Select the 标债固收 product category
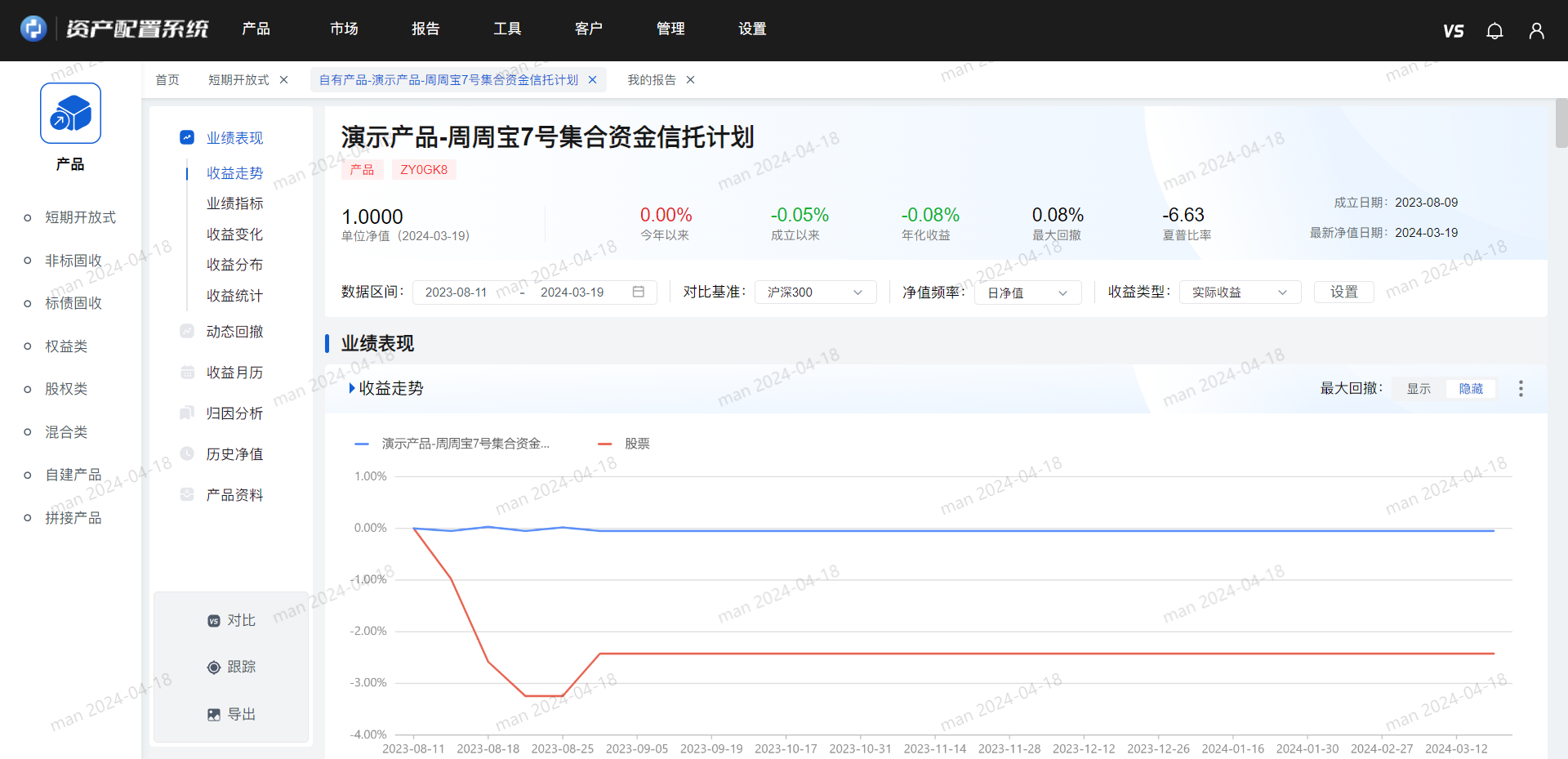 73,303
